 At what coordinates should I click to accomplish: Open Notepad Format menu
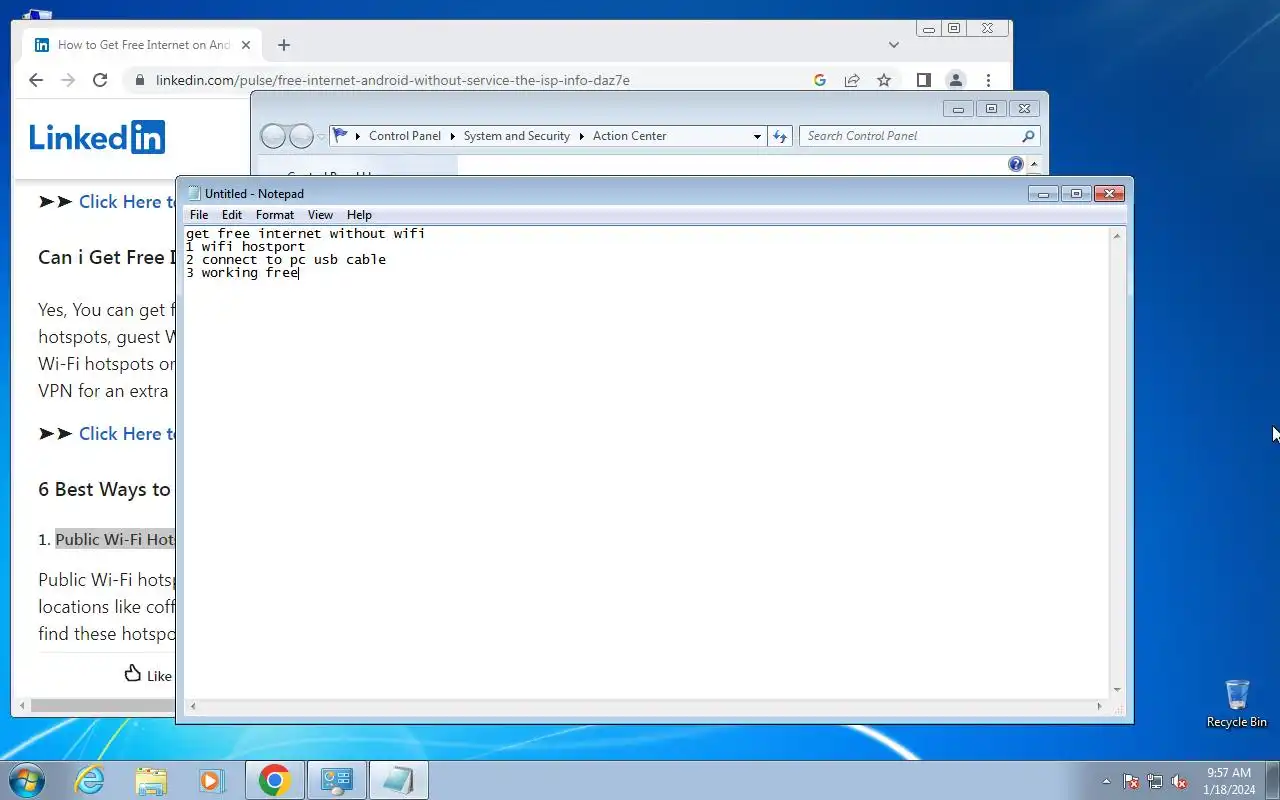tap(275, 214)
